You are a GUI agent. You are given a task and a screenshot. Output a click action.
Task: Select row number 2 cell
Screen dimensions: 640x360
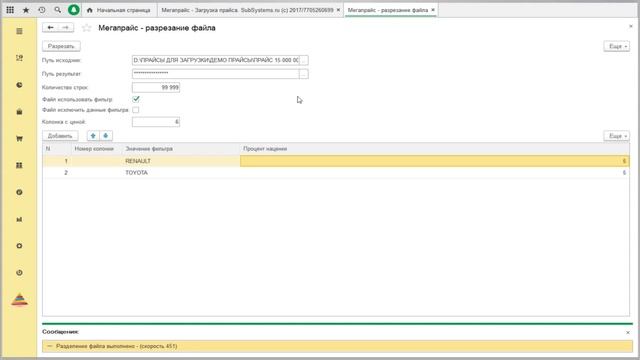click(x=57, y=173)
